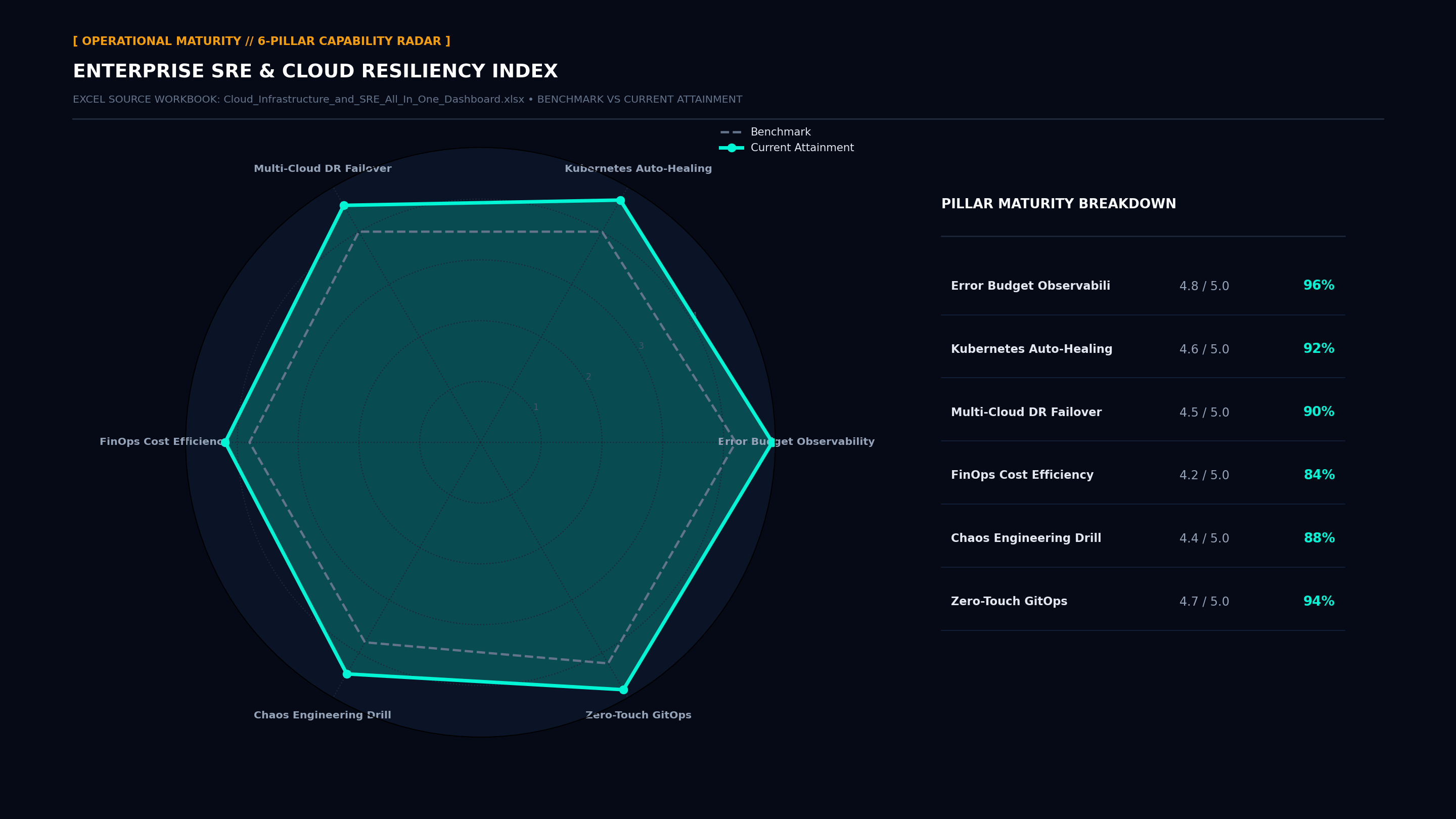Screen dimensions: 1456x819
Task: Select the Error Budget Observability axis label
Action: 796,441
